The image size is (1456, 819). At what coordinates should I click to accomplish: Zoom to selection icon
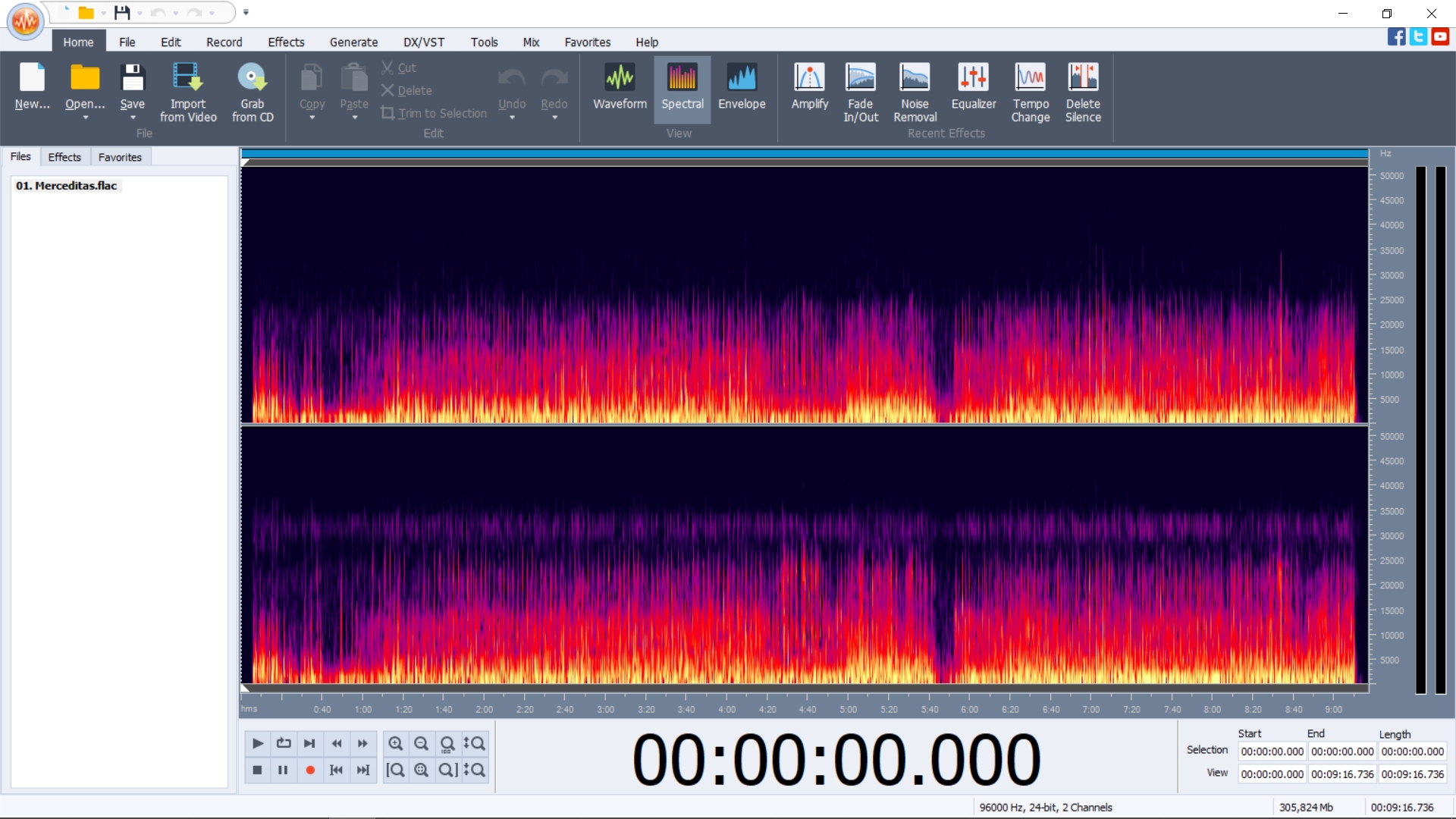click(422, 770)
